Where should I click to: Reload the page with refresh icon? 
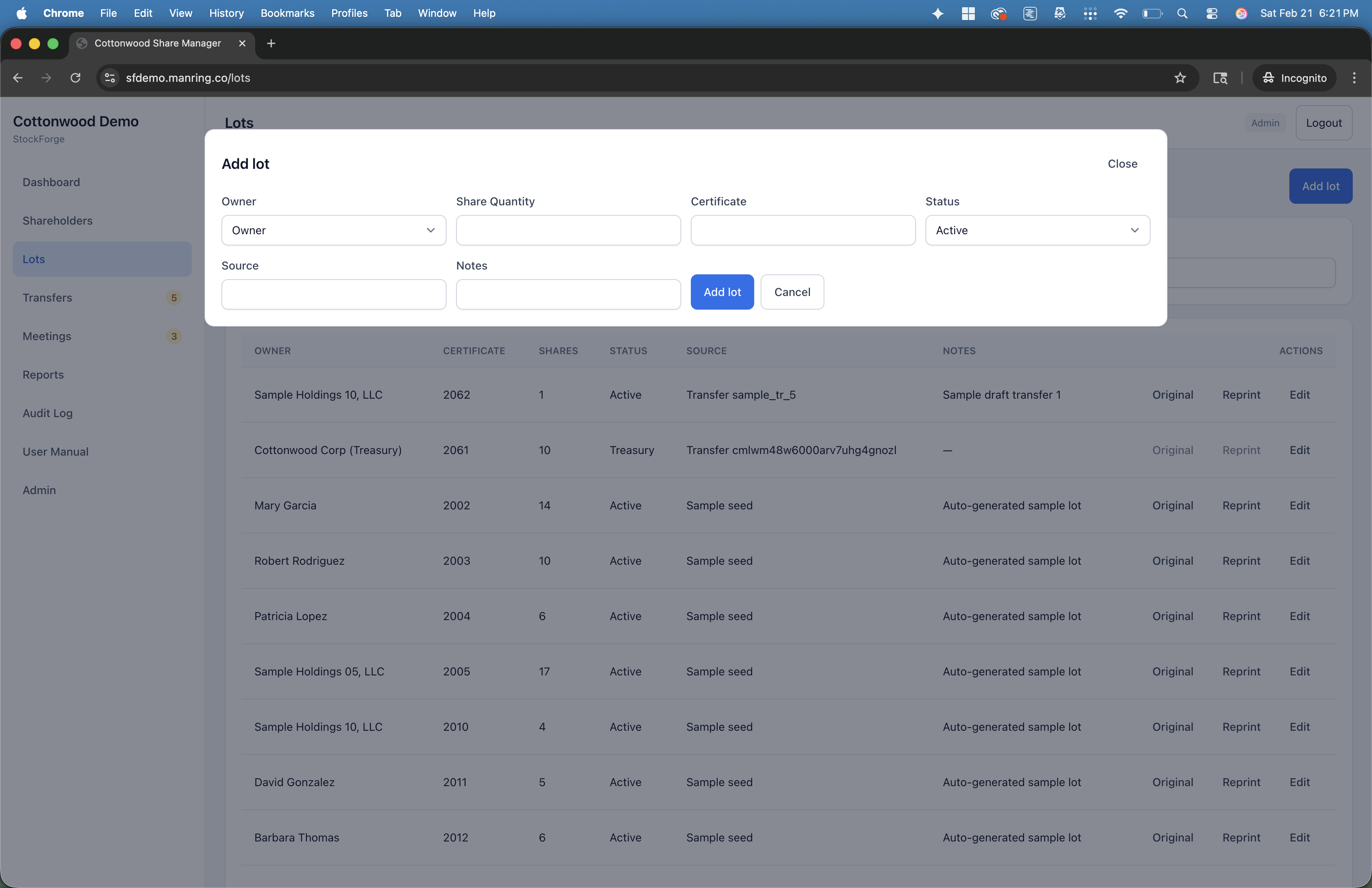click(x=75, y=78)
